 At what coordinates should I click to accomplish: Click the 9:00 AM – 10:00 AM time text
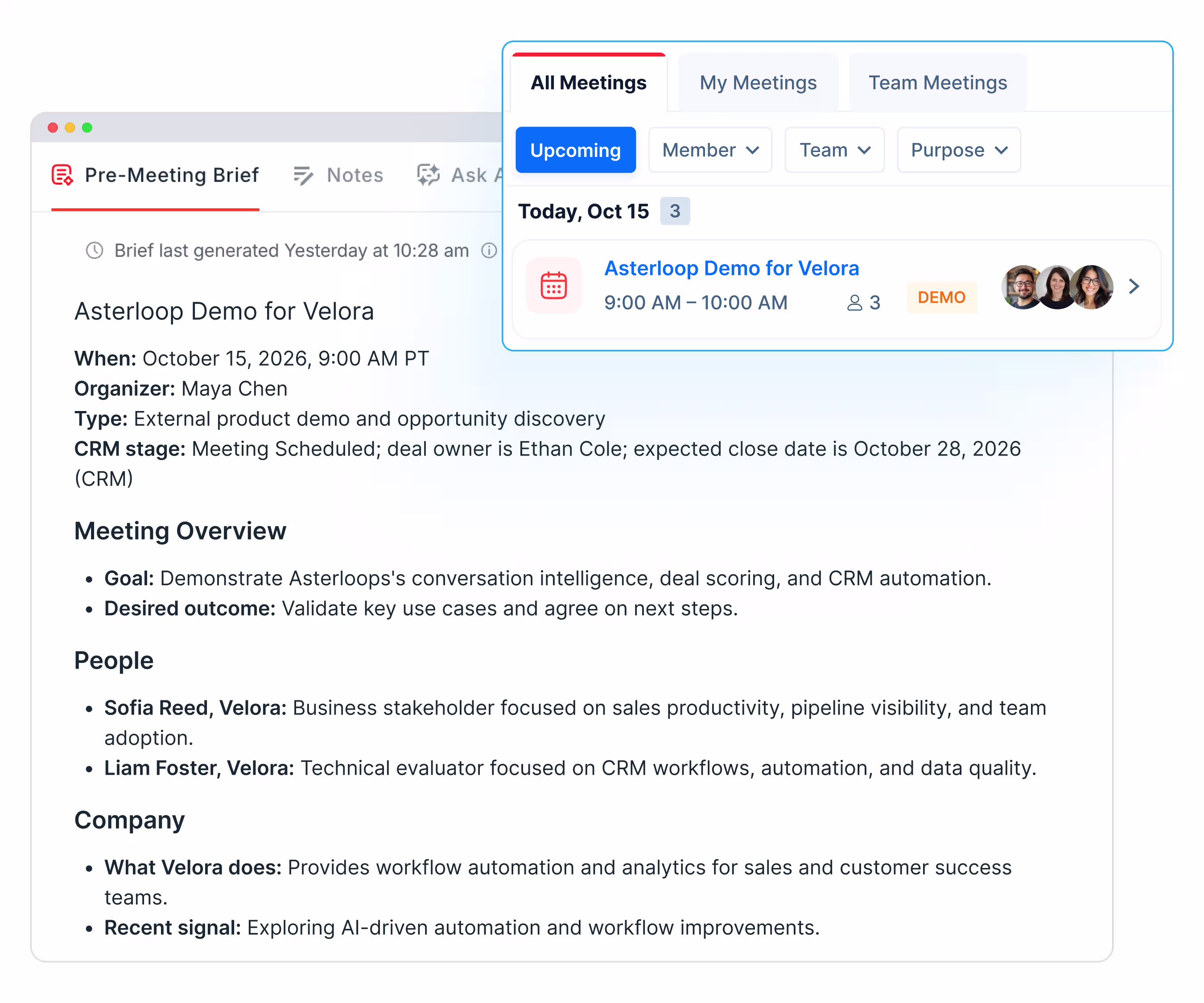click(x=696, y=303)
